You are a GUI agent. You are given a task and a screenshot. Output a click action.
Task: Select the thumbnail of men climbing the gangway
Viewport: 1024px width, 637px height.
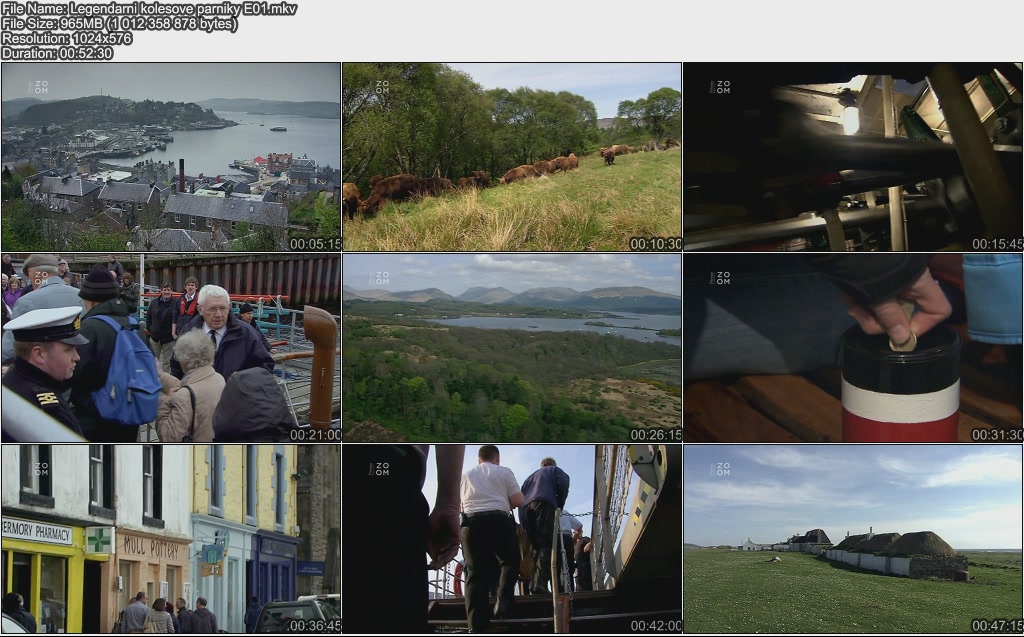511,539
